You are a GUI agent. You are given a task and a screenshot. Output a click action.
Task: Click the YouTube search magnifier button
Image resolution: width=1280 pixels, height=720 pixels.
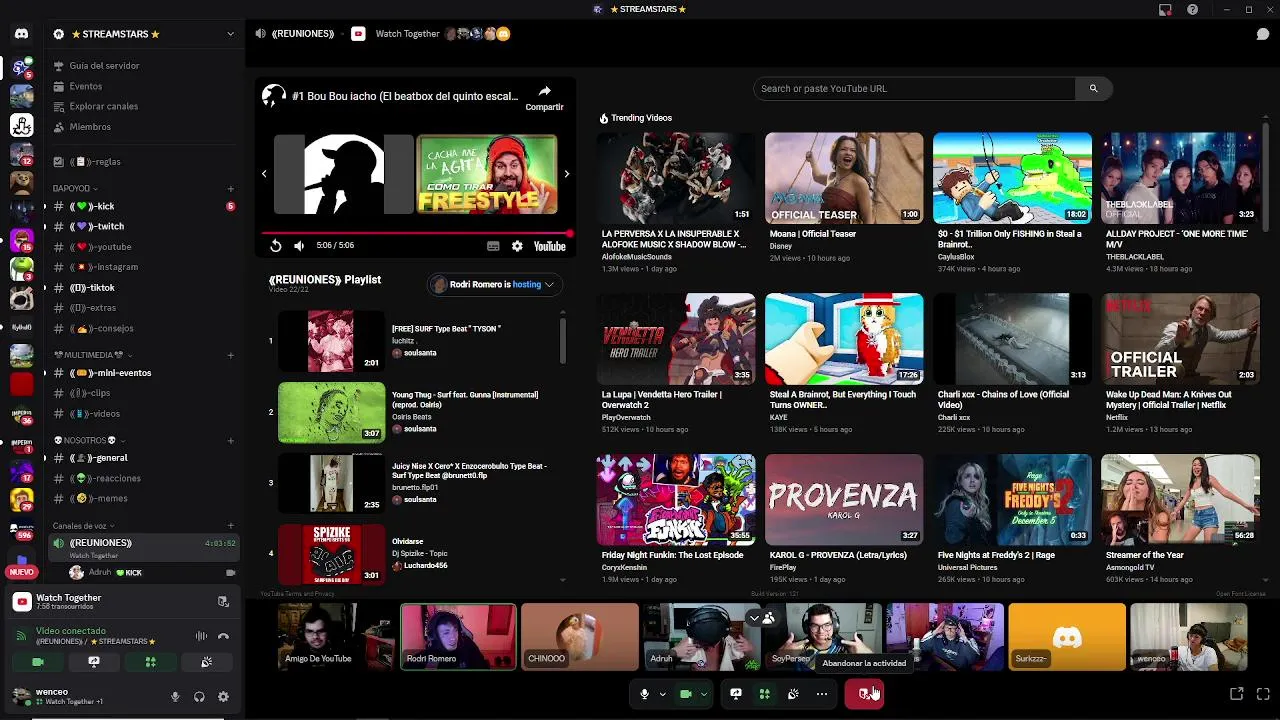pyautogui.click(x=1093, y=89)
